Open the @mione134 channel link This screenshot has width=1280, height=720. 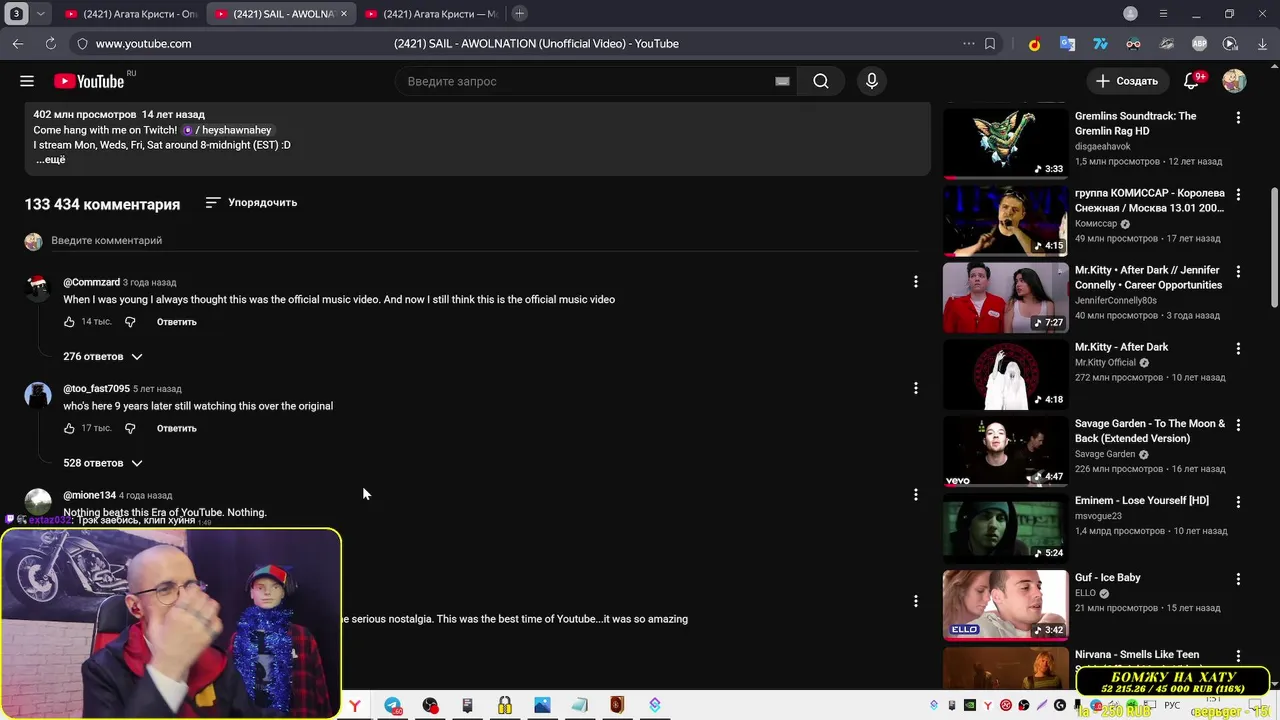(x=89, y=495)
